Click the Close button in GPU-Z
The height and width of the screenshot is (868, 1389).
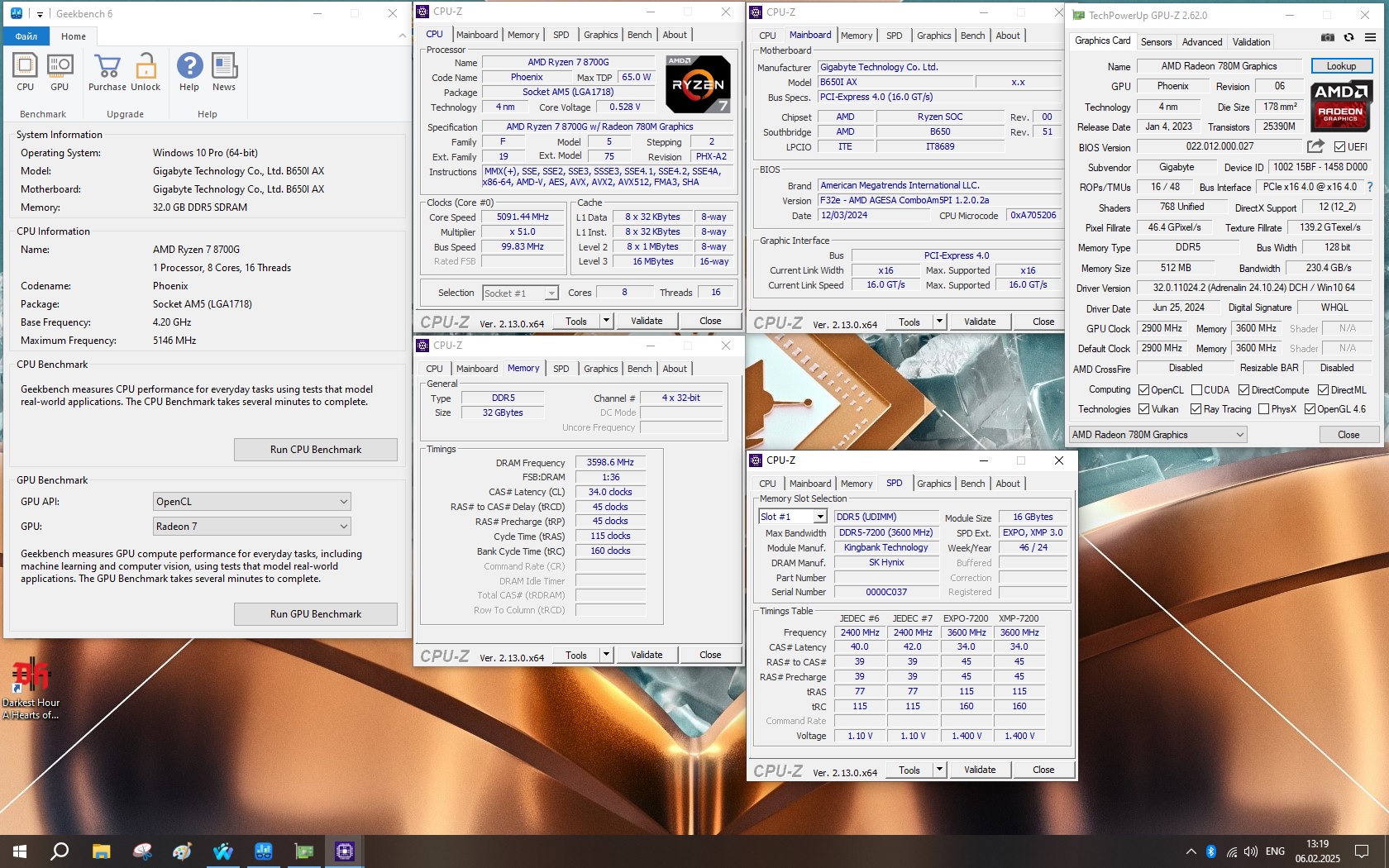point(1348,435)
